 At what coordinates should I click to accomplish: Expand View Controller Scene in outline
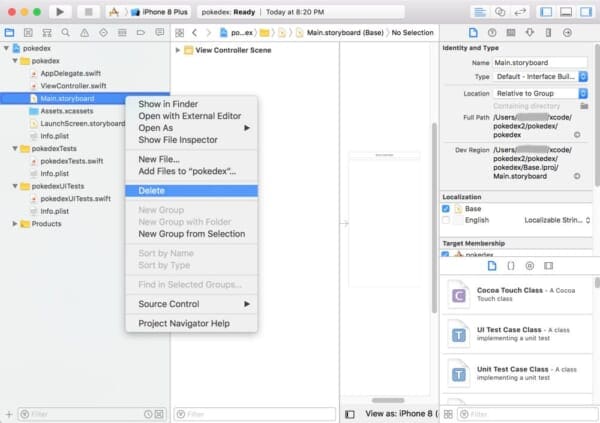(178, 49)
